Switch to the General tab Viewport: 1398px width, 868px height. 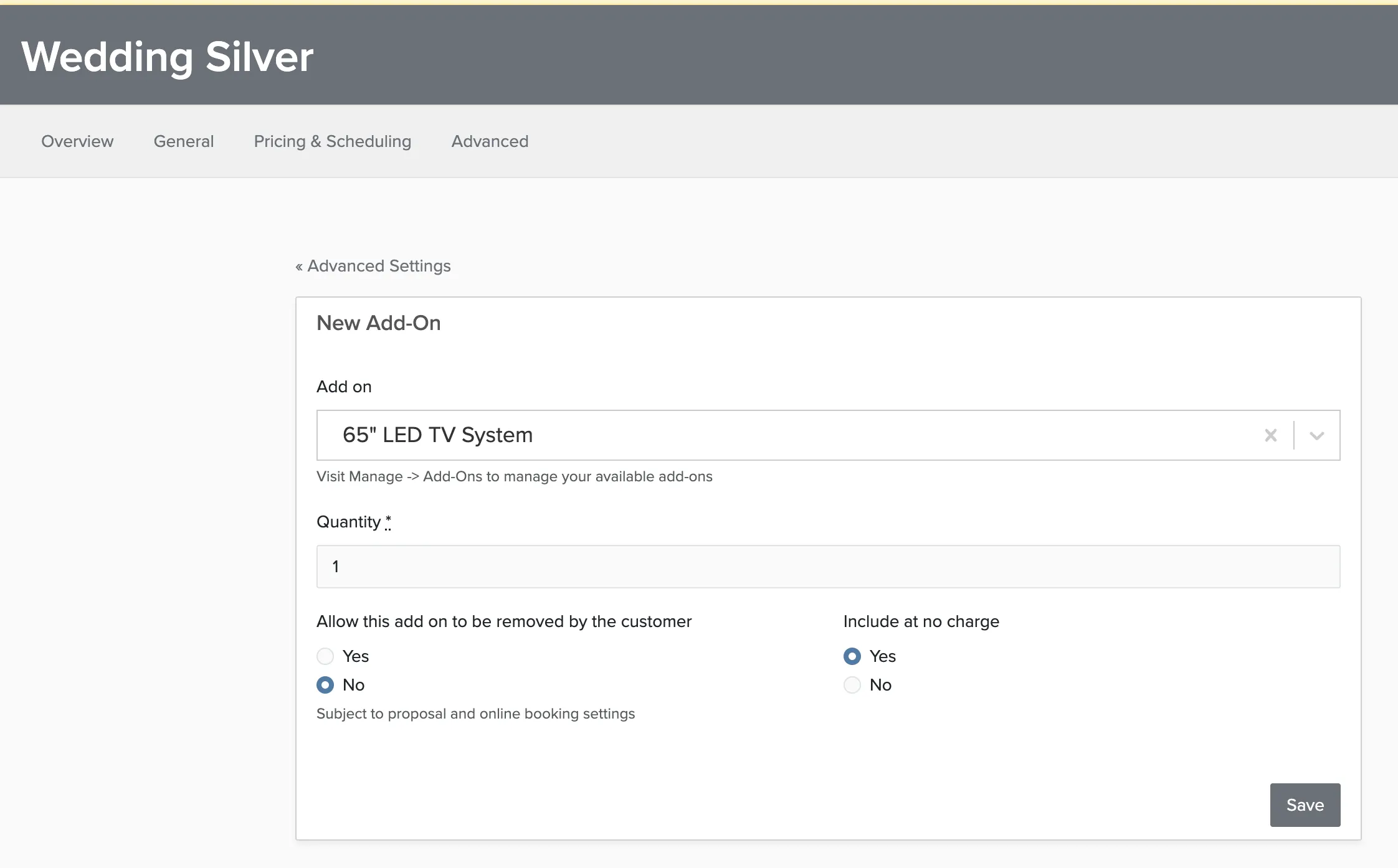[x=184, y=141]
